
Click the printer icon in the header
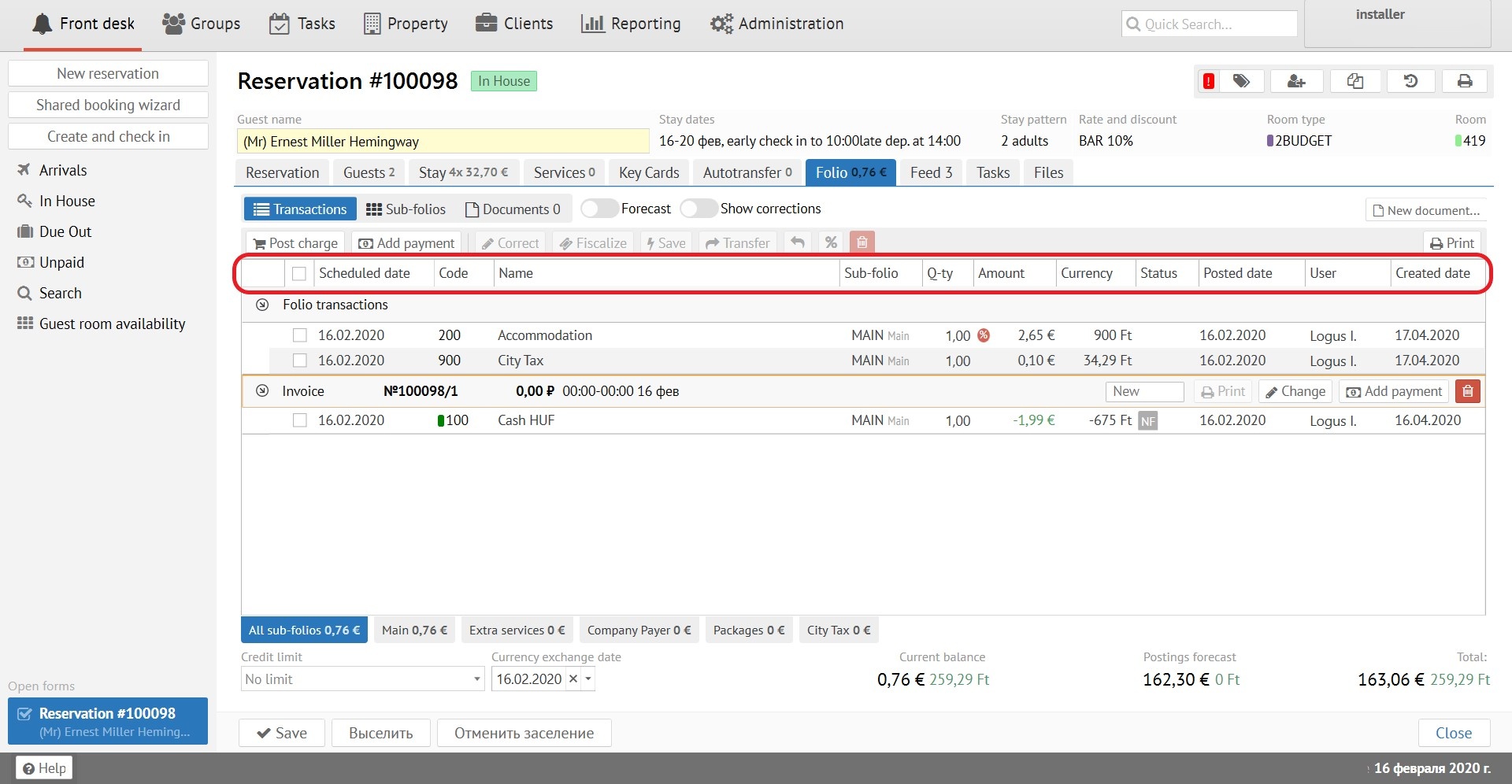[x=1465, y=81]
